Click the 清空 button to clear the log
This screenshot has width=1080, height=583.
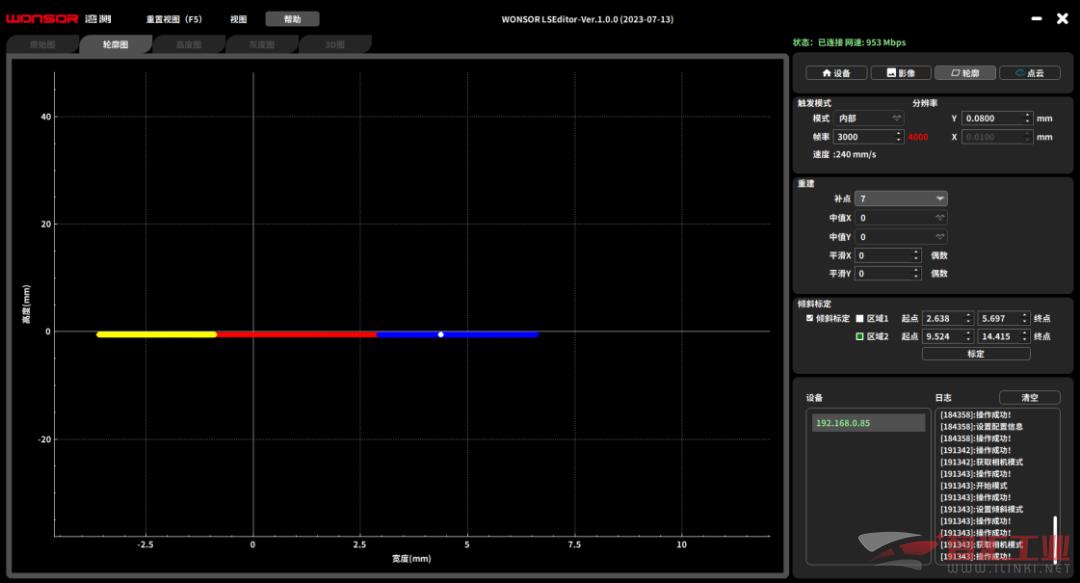coord(1030,398)
